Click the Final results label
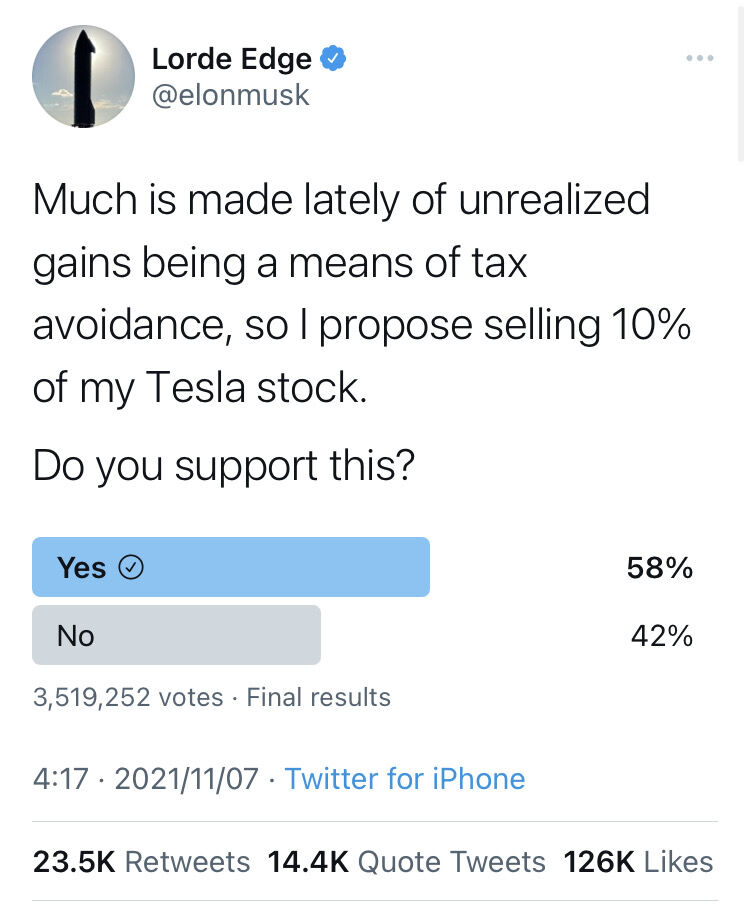This screenshot has width=750, height=905. click(318, 697)
